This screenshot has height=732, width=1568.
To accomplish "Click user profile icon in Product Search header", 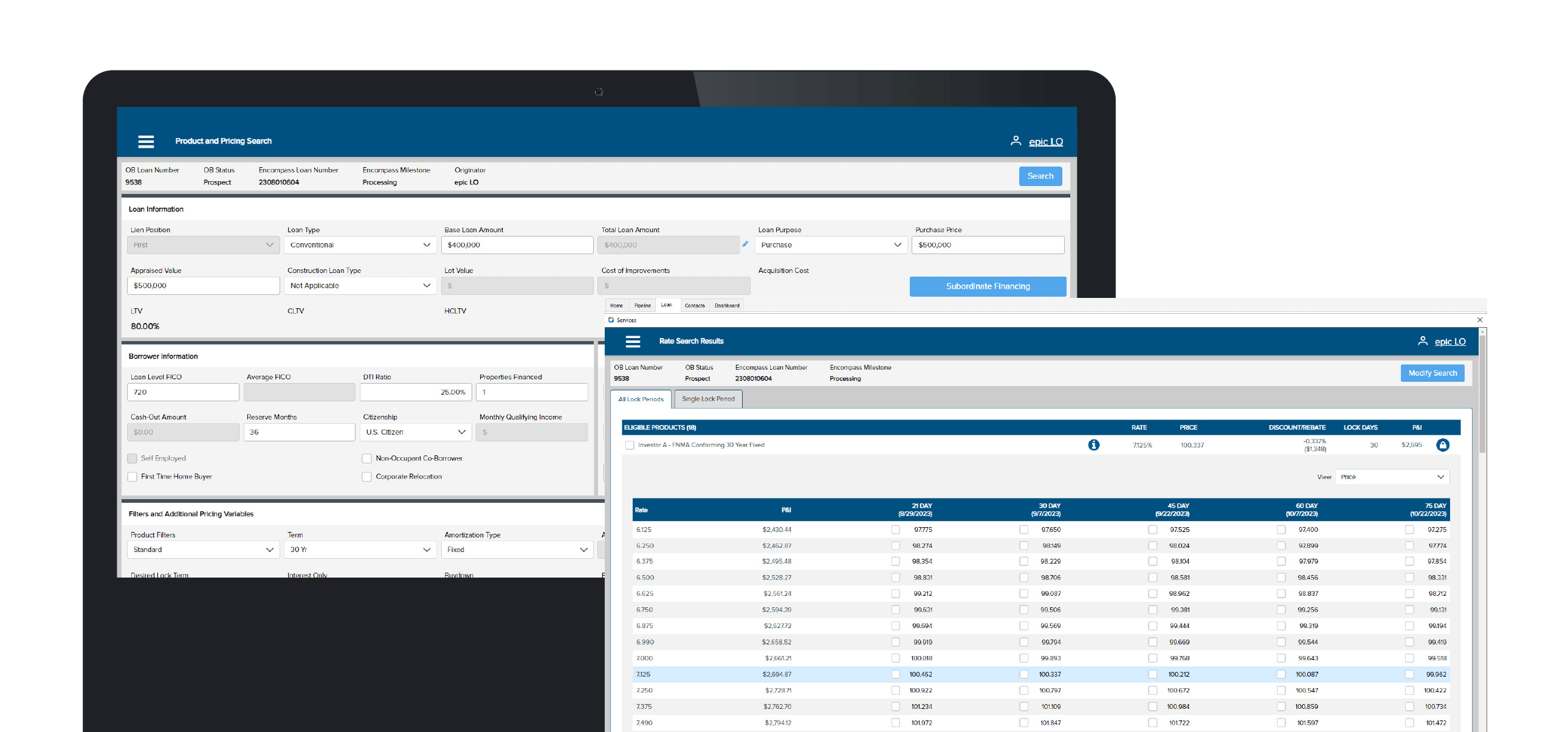I will coord(1016,140).
